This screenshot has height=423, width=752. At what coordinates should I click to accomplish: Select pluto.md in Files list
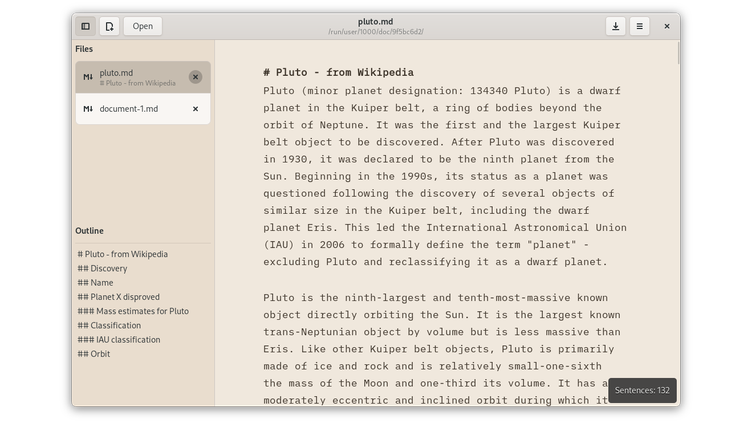pyautogui.click(x=136, y=77)
